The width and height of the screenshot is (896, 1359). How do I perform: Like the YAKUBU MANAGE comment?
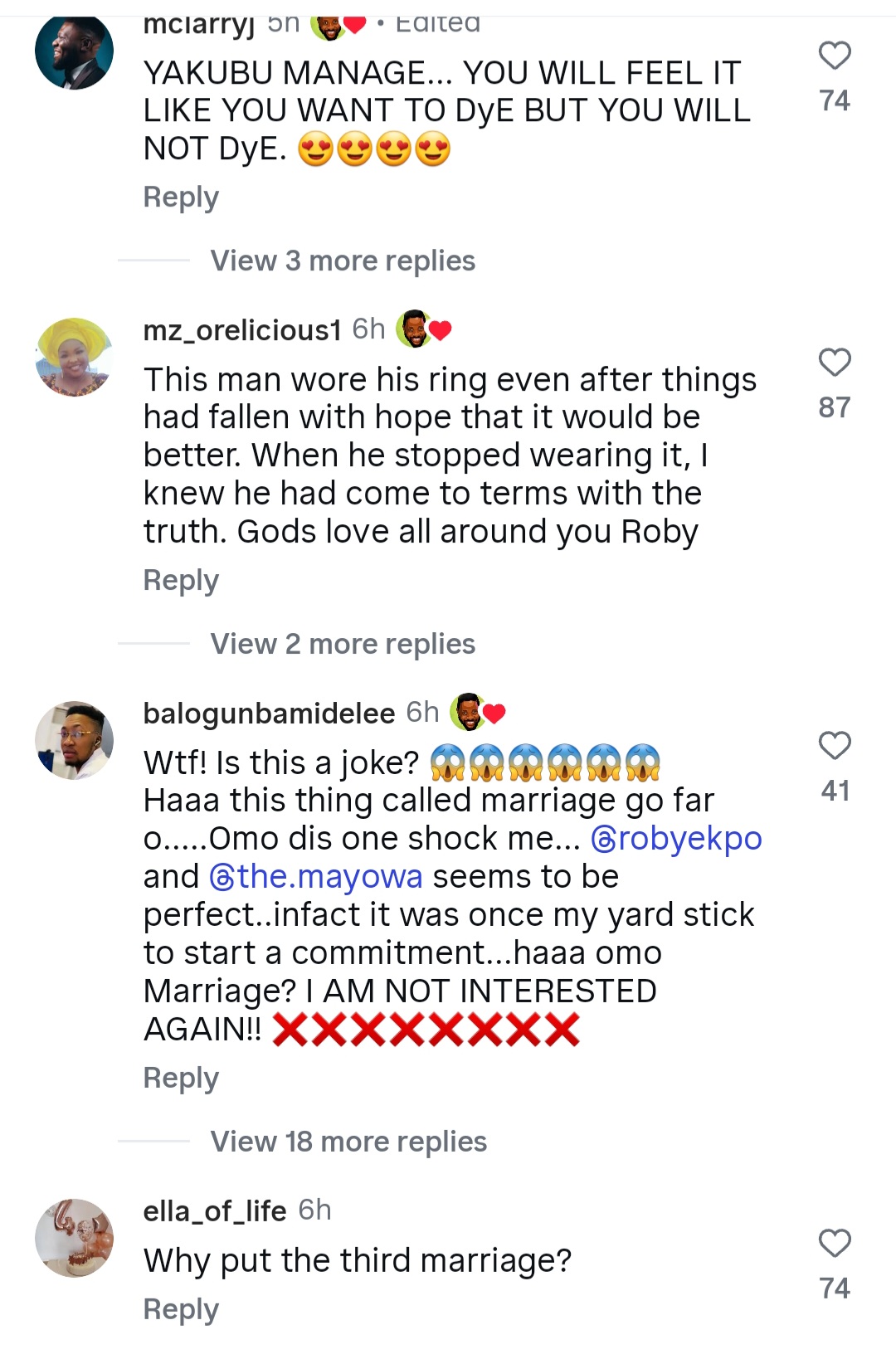(x=835, y=56)
